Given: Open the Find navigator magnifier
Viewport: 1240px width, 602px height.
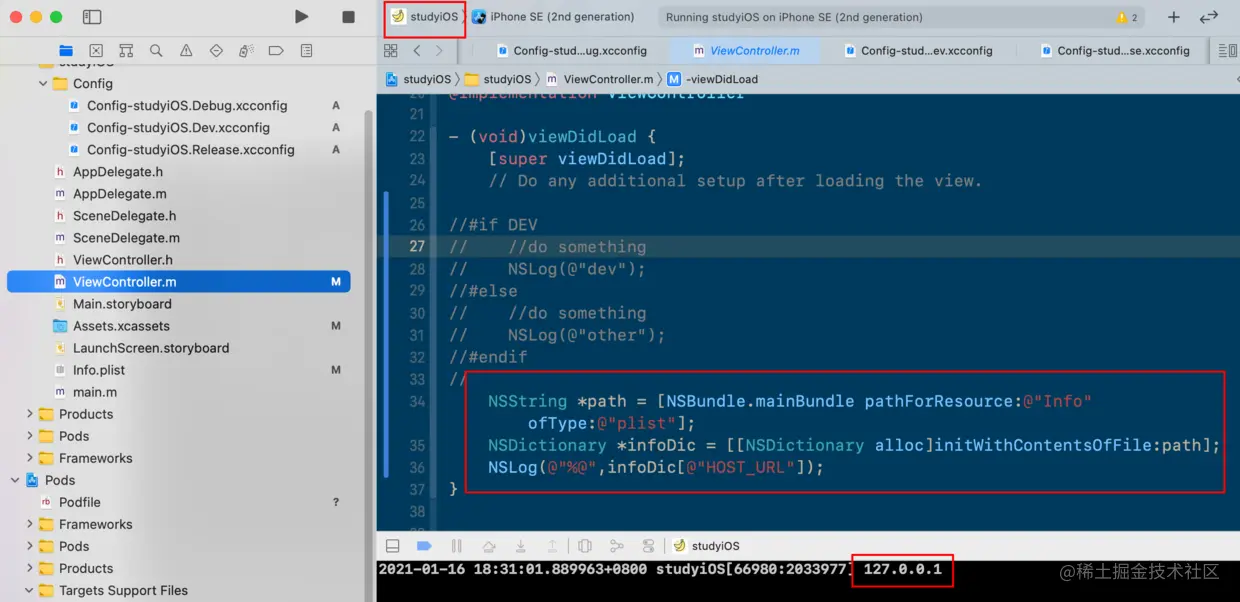Looking at the screenshot, I should pos(156,51).
